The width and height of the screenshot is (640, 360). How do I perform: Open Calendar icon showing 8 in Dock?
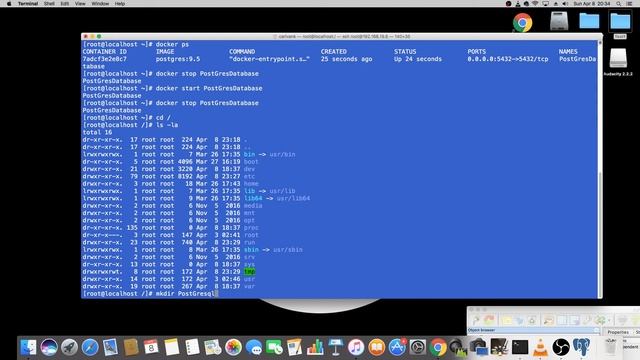(x=151, y=347)
